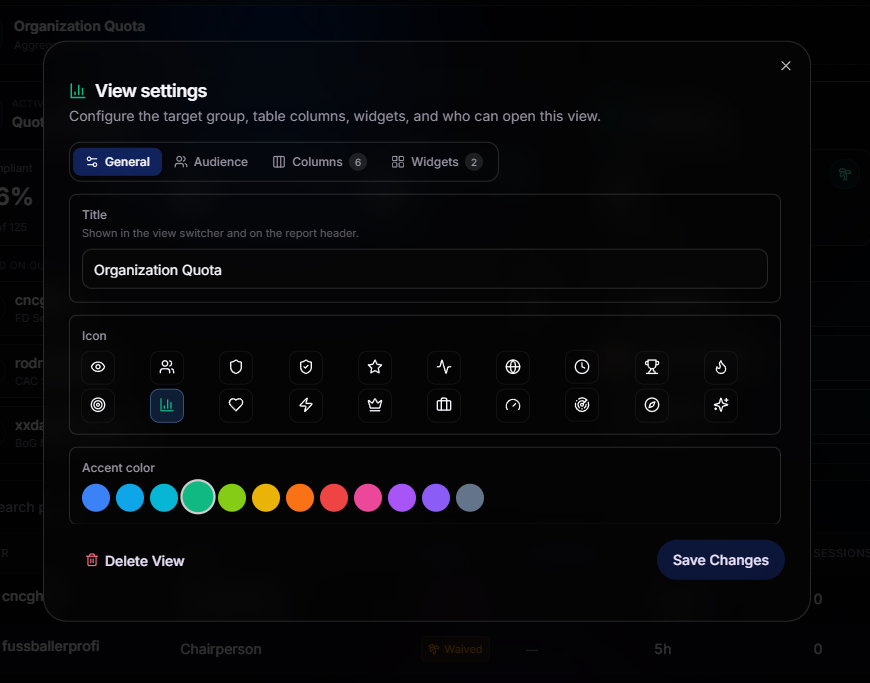Select the yellow accent color
This screenshot has height=683, width=870.
click(266, 498)
